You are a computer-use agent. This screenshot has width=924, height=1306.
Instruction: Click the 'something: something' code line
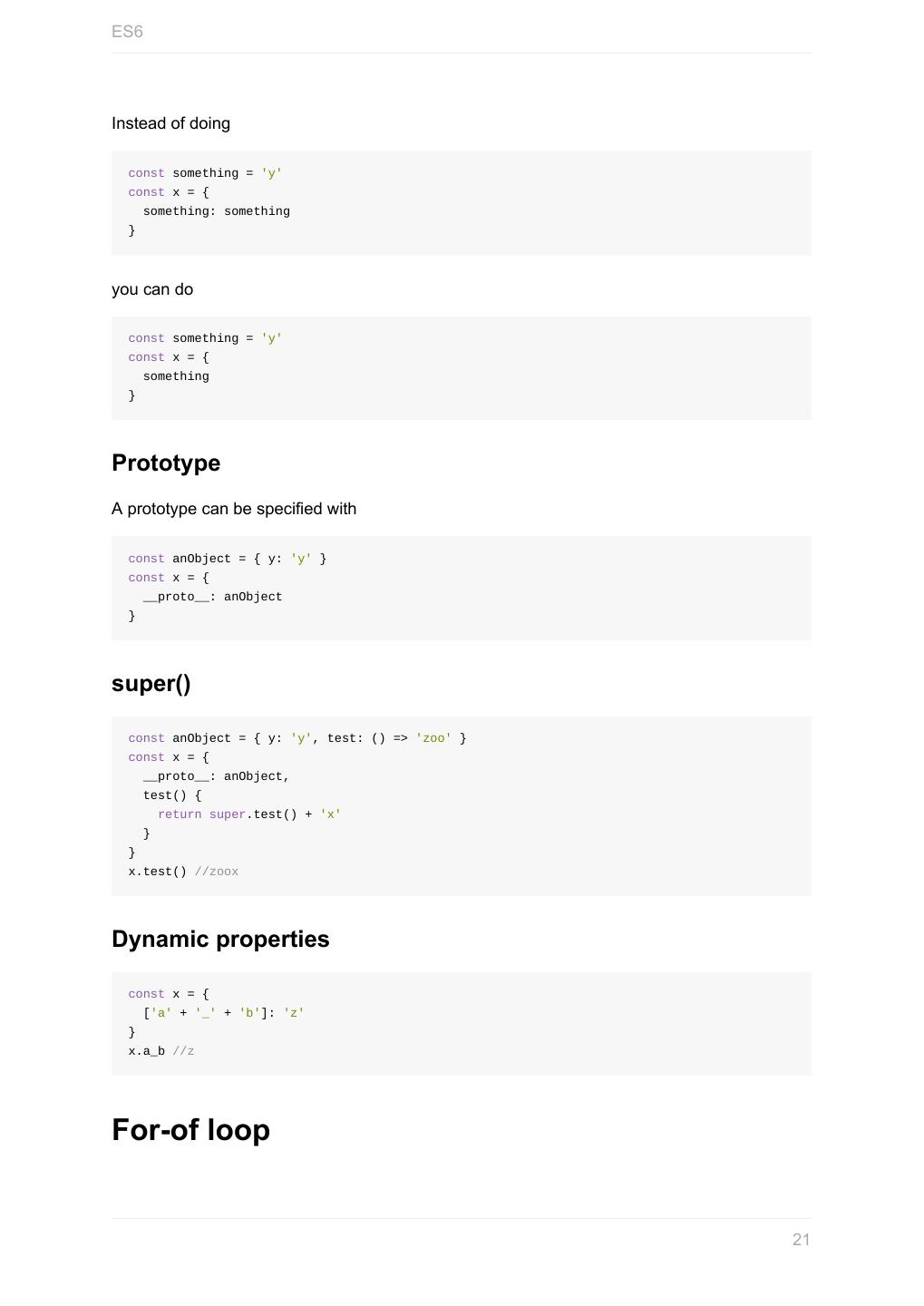click(x=216, y=211)
